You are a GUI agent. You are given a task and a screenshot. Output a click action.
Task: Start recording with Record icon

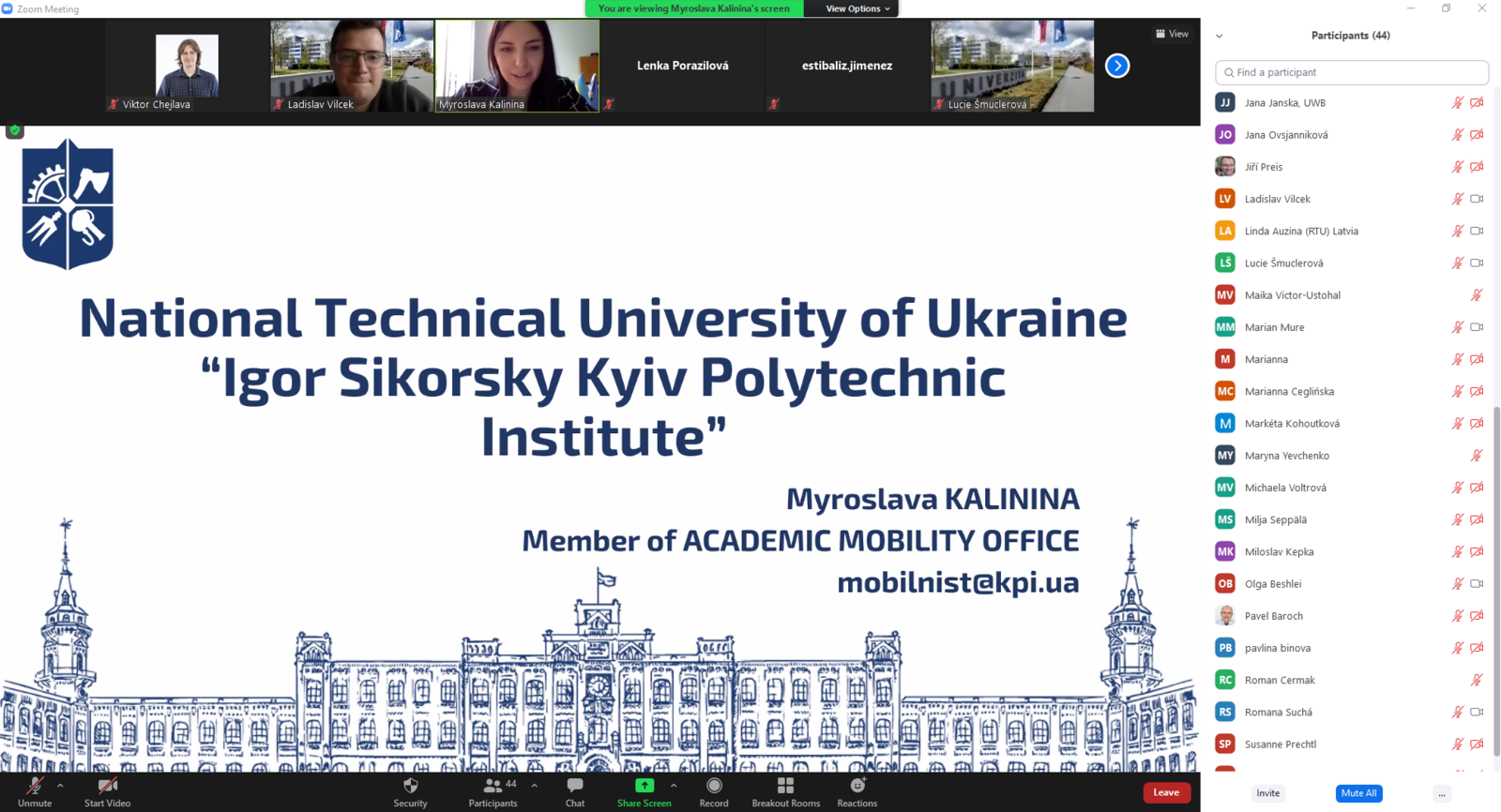point(714,787)
